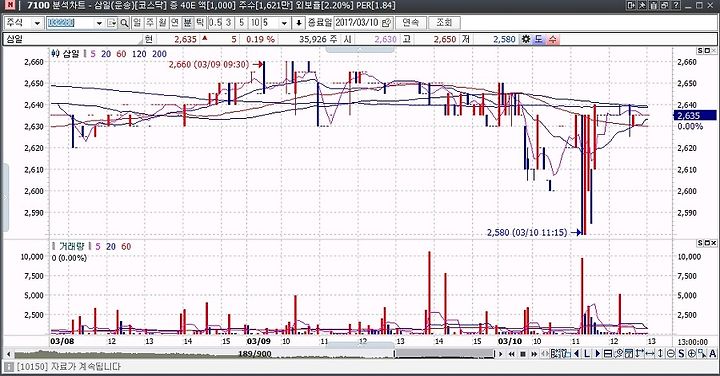Click the 조회 query button
Screen dimensions: 720x376
[x=444, y=22]
